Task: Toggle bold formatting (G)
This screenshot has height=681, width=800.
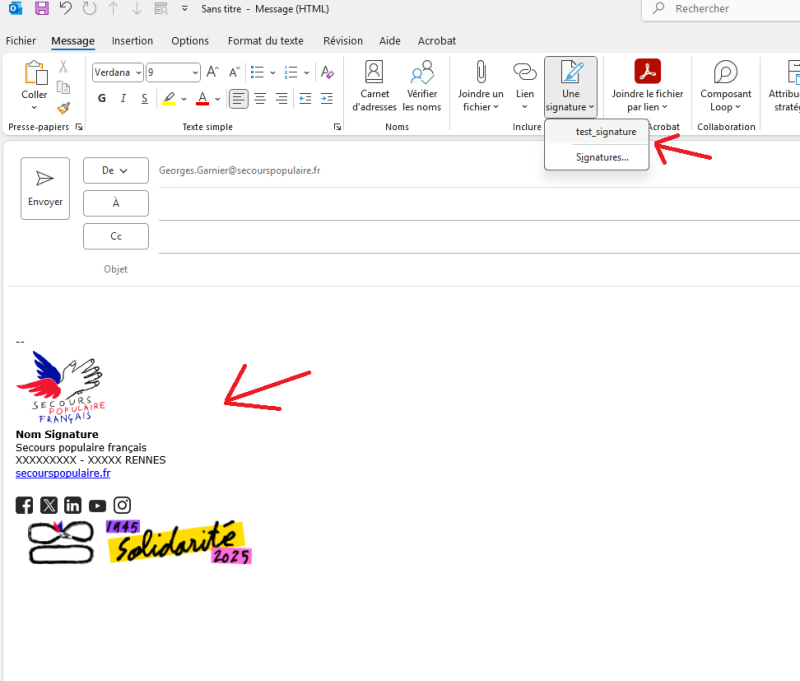Action: (102, 98)
